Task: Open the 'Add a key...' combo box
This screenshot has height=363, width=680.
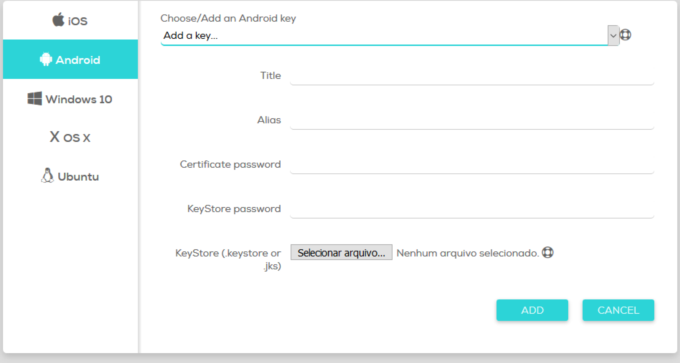Action: point(389,36)
